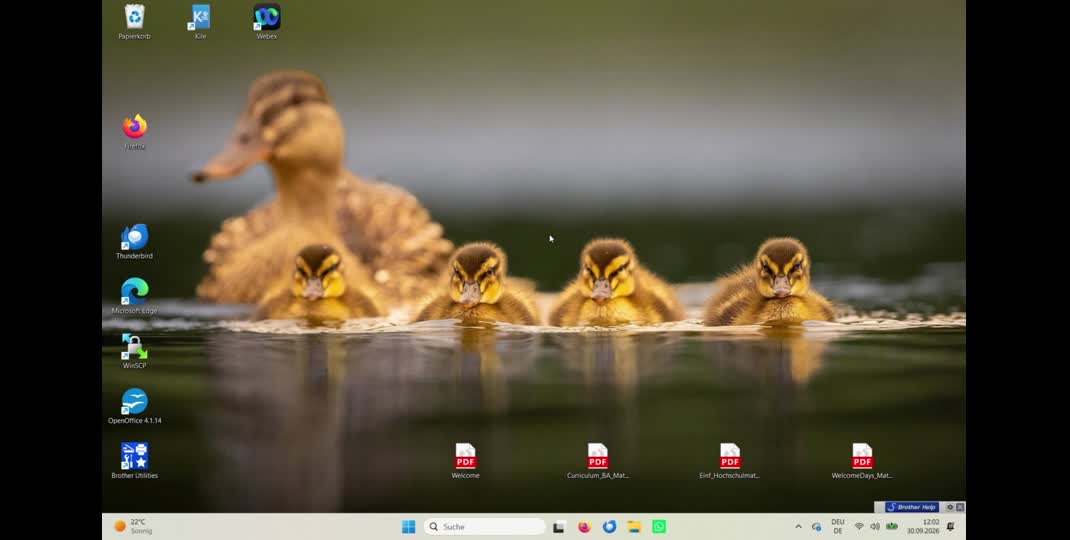The image size is (1070, 540).
Task: Select the Curriculum_BA_Mat PDF file
Action: click(598, 461)
